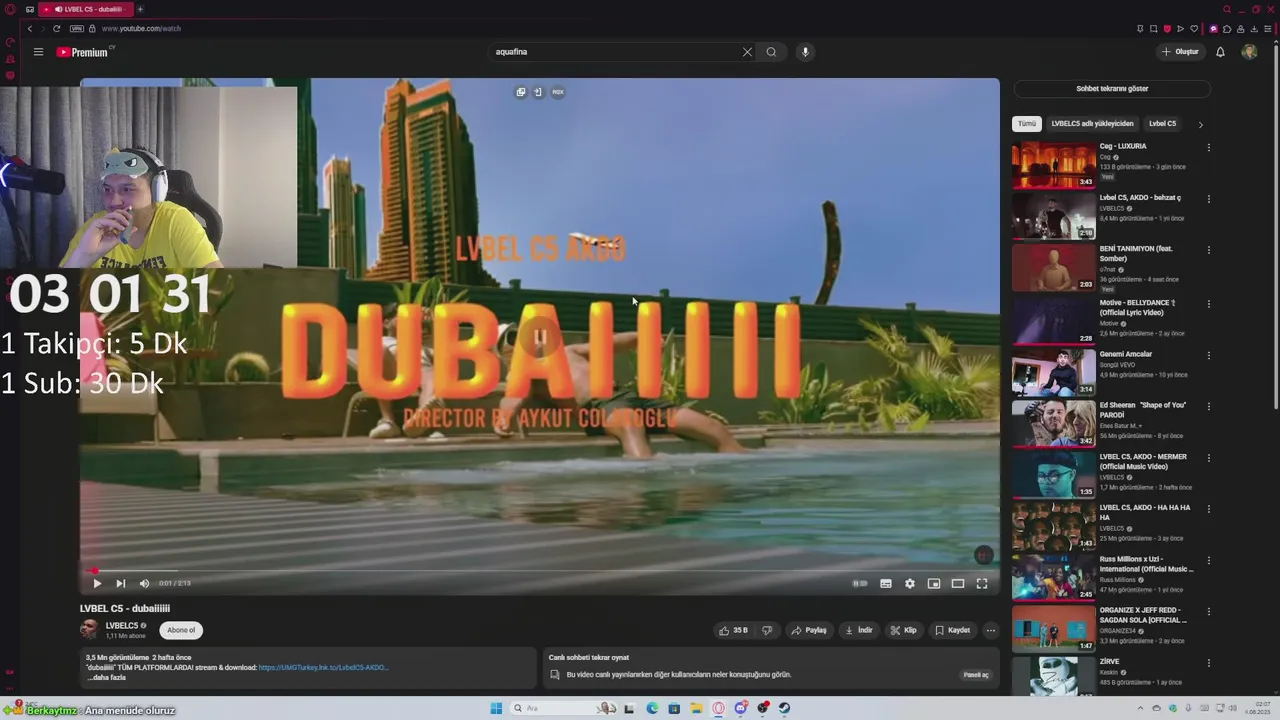Open a new browser tab
The height and width of the screenshot is (720, 1280).
tap(140, 9)
